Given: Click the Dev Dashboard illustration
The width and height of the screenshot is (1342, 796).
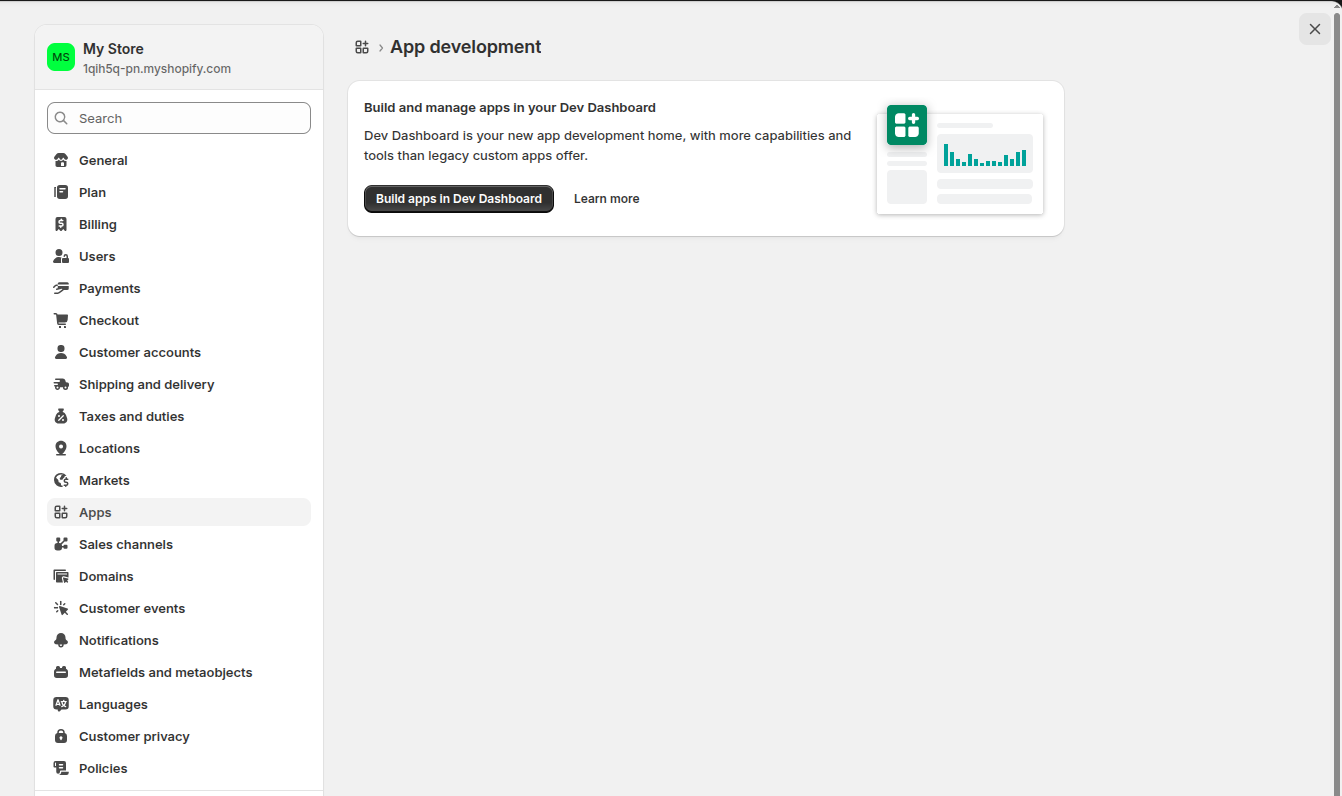Looking at the screenshot, I should point(960,159).
